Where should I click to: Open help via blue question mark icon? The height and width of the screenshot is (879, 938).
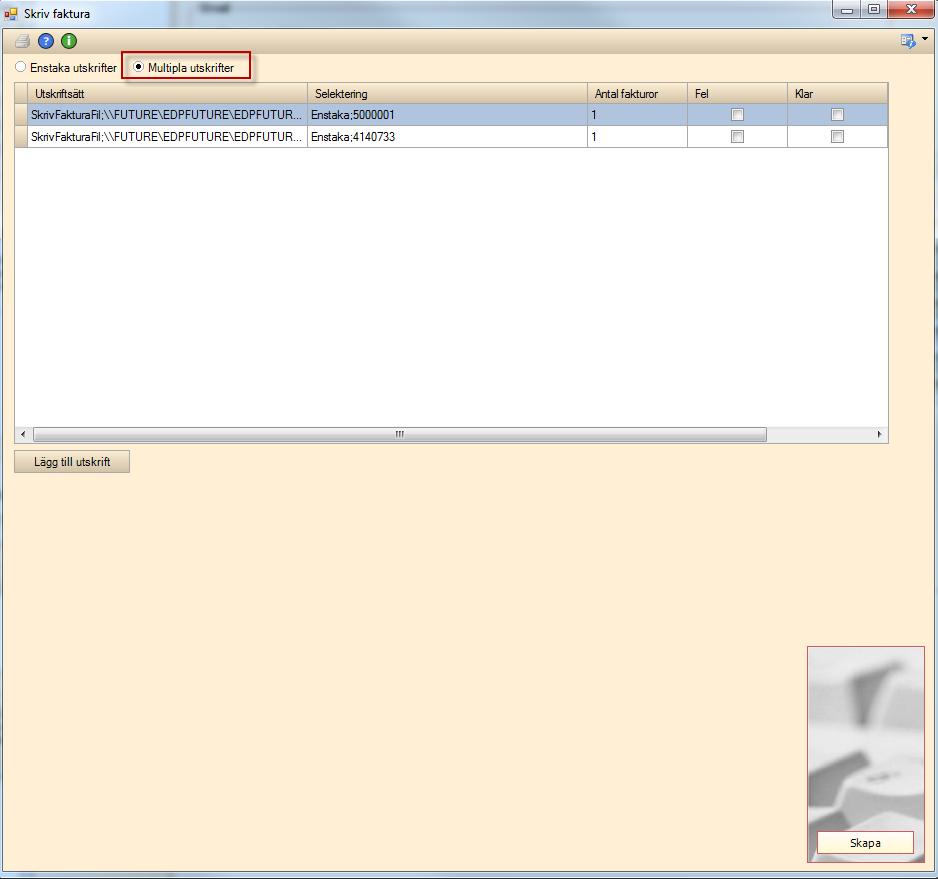(x=45, y=41)
